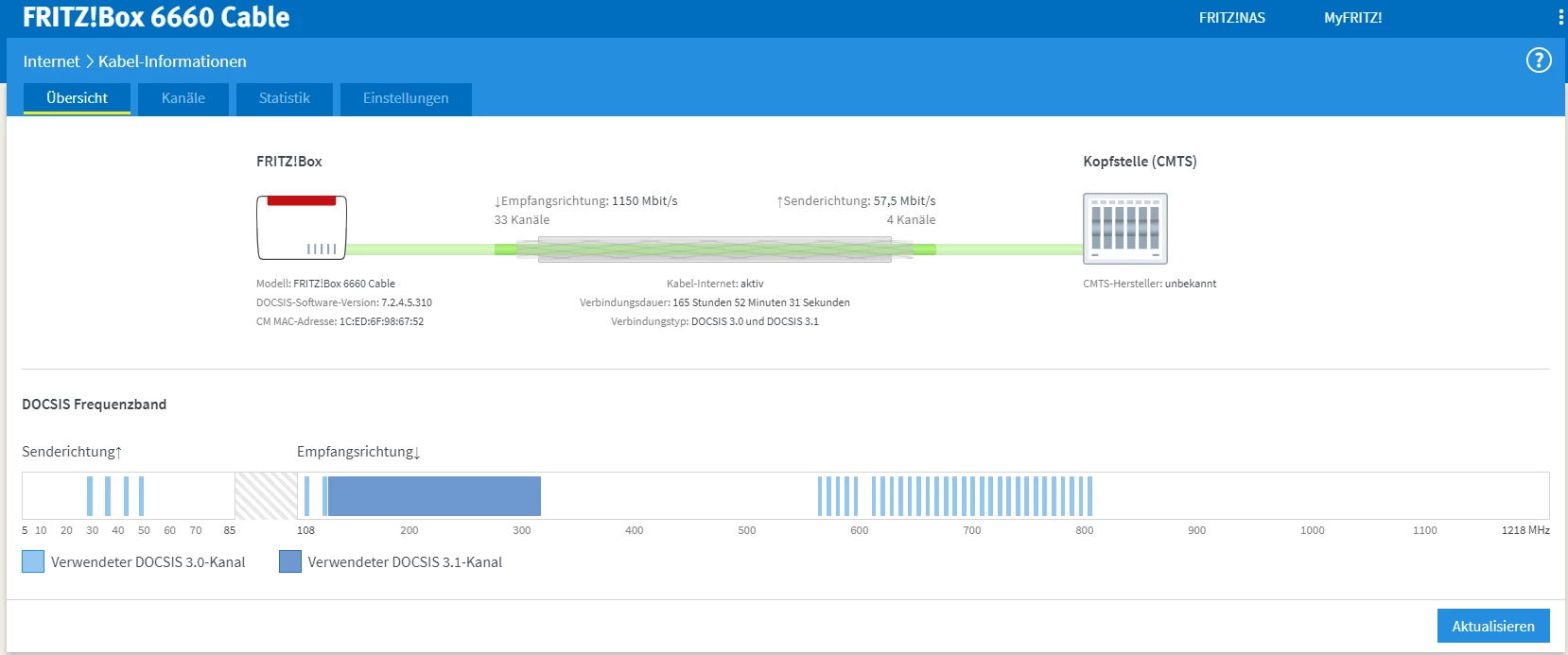1568x655 pixels.
Task: Click Kabel-Internet: aktiv status
Action: [715, 284]
